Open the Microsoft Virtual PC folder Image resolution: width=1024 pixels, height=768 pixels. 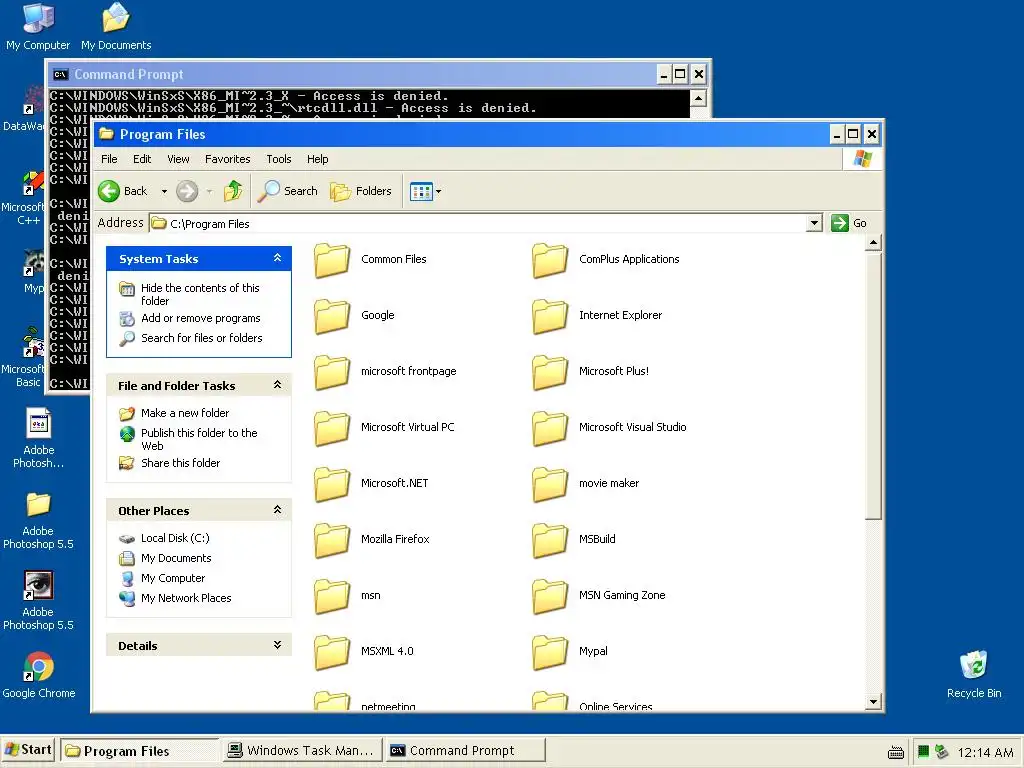384,428
